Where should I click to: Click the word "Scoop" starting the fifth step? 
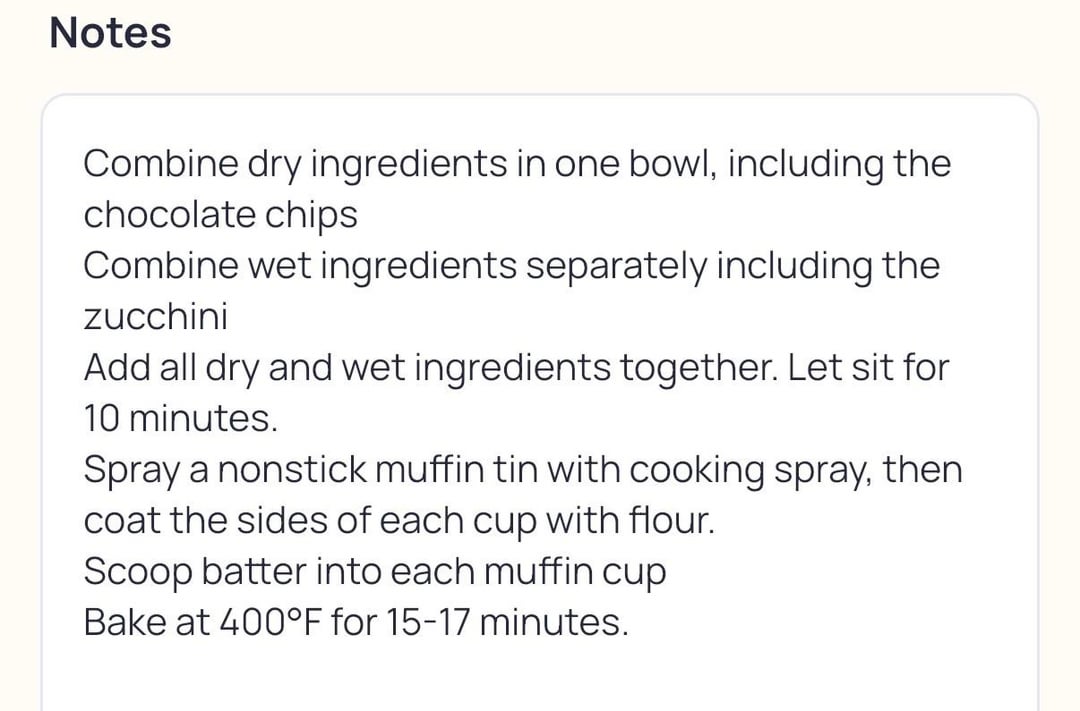(137, 572)
